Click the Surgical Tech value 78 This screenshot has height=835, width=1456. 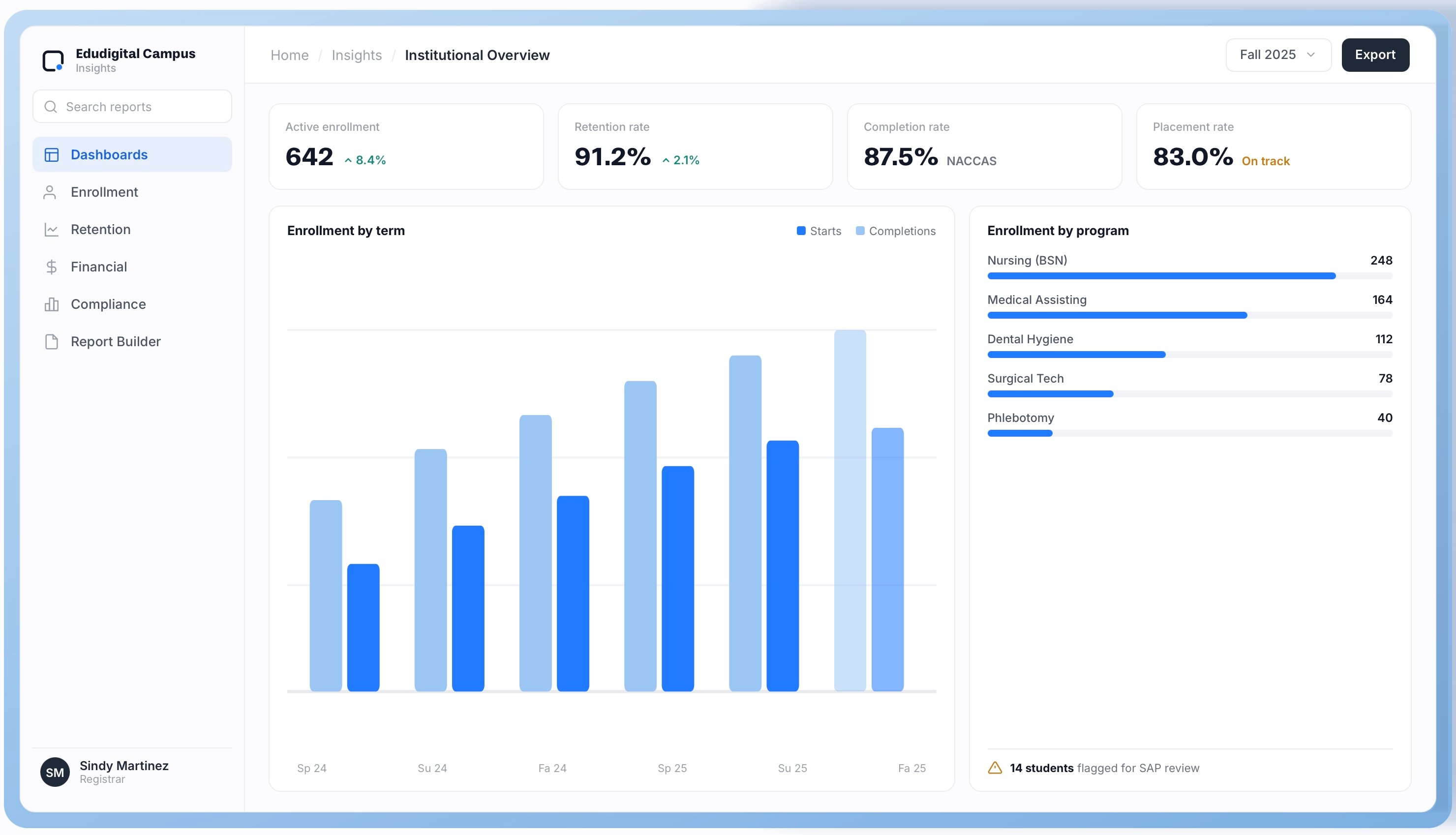pos(1386,379)
